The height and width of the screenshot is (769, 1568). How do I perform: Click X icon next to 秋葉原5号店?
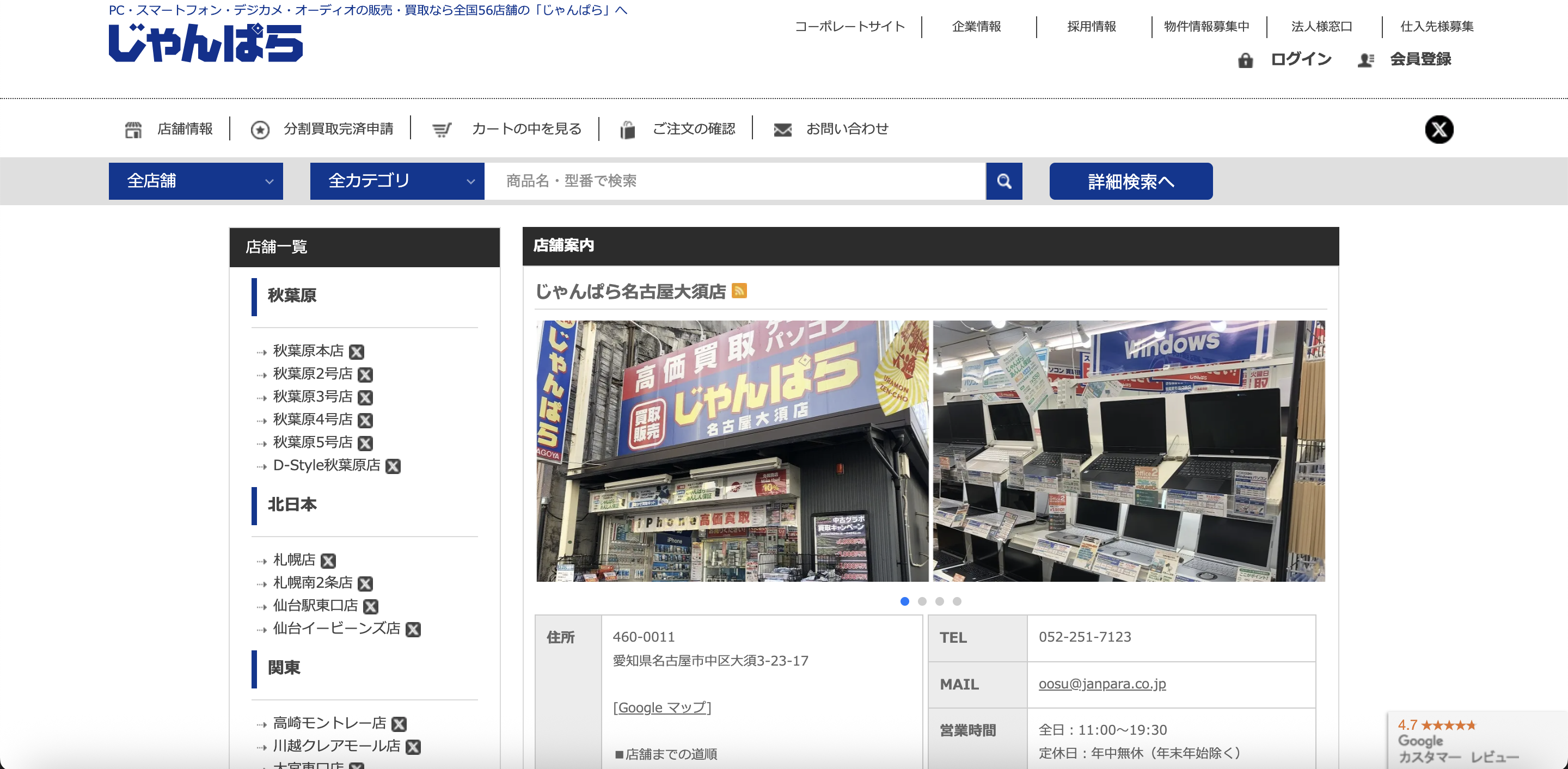pos(365,443)
